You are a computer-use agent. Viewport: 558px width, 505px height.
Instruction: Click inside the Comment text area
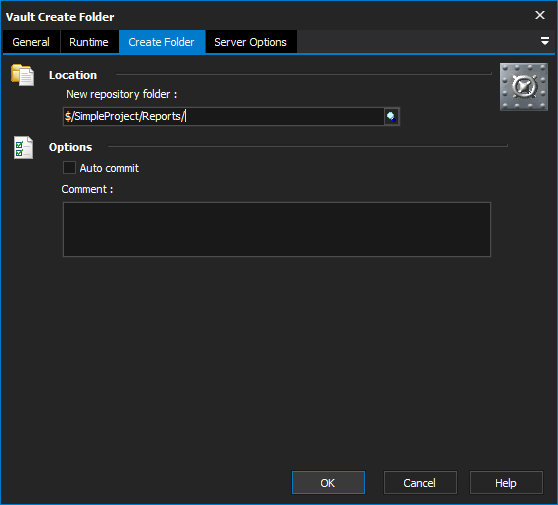277,230
